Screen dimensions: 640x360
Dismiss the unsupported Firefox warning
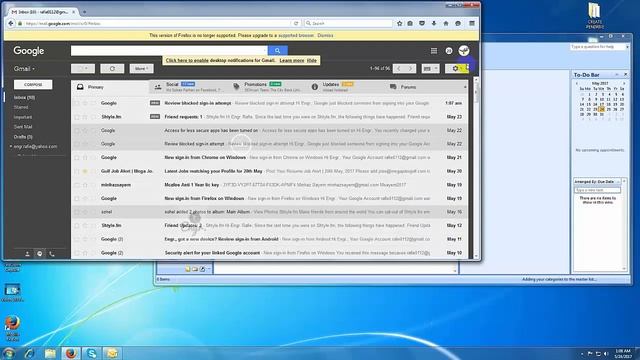pyautogui.click(x=325, y=36)
